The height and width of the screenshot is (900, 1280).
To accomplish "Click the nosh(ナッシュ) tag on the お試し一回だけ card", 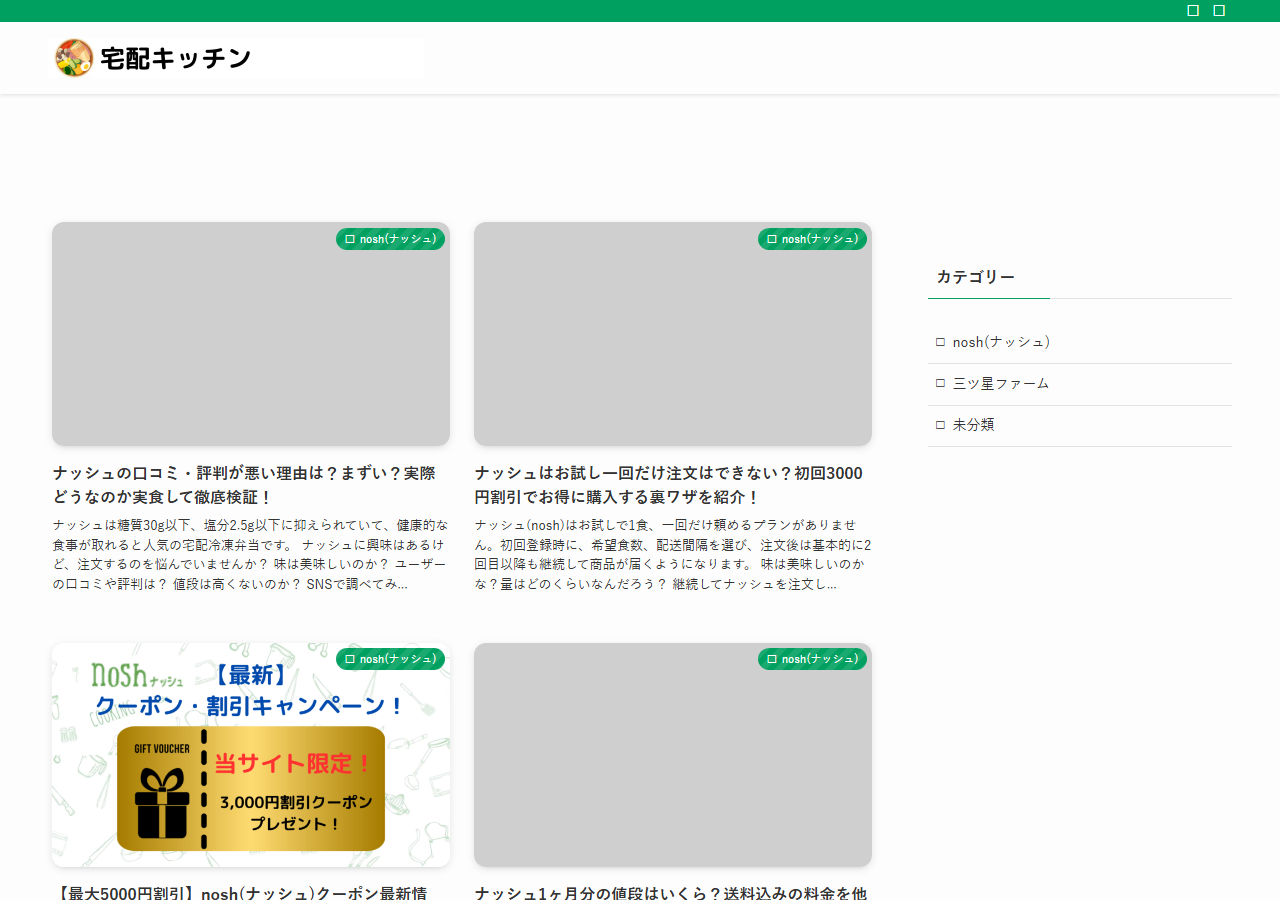I will click(813, 239).
